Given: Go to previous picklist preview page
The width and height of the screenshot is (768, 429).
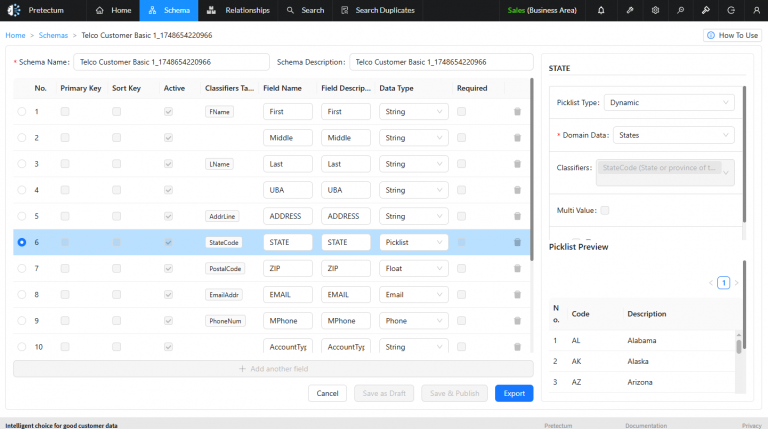Looking at the screenshot, I should (x=711, y=283).
